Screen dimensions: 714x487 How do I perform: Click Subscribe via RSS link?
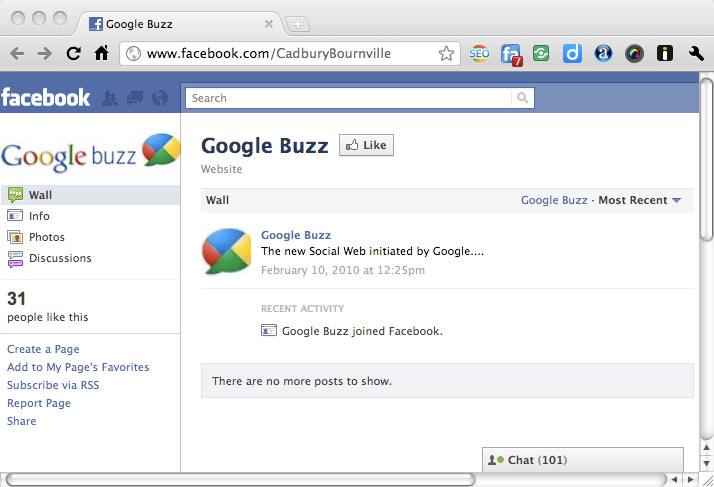[53, 385]
